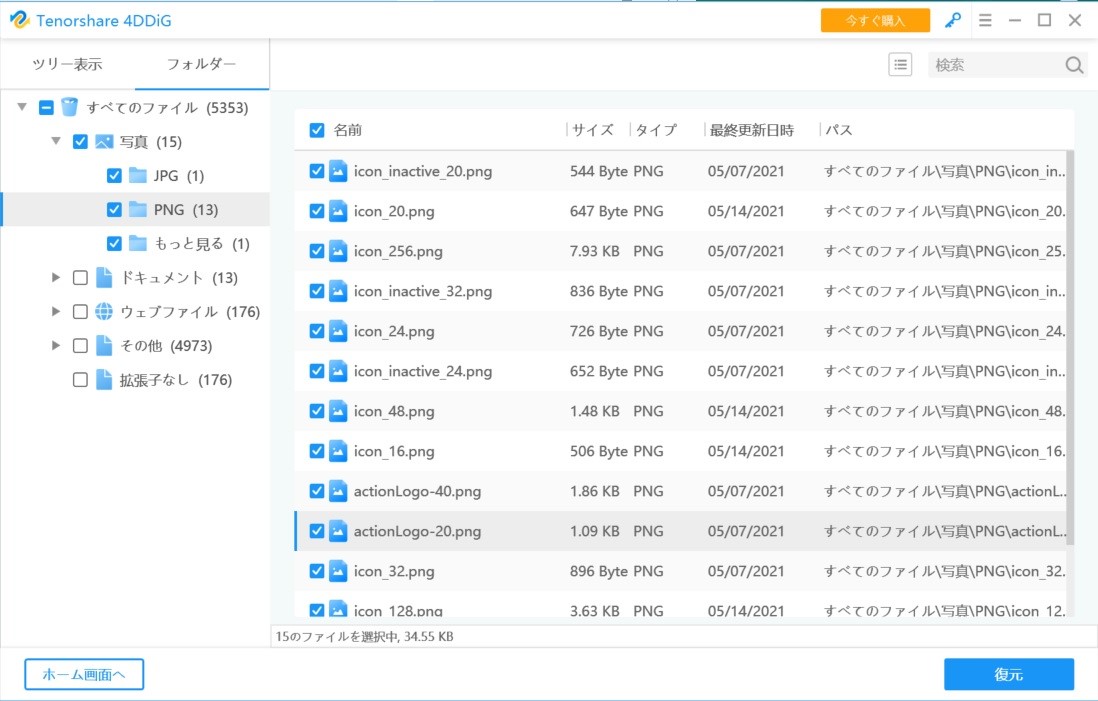
Task: Click the ホーム画面へ button
Action: click(84, 674)
